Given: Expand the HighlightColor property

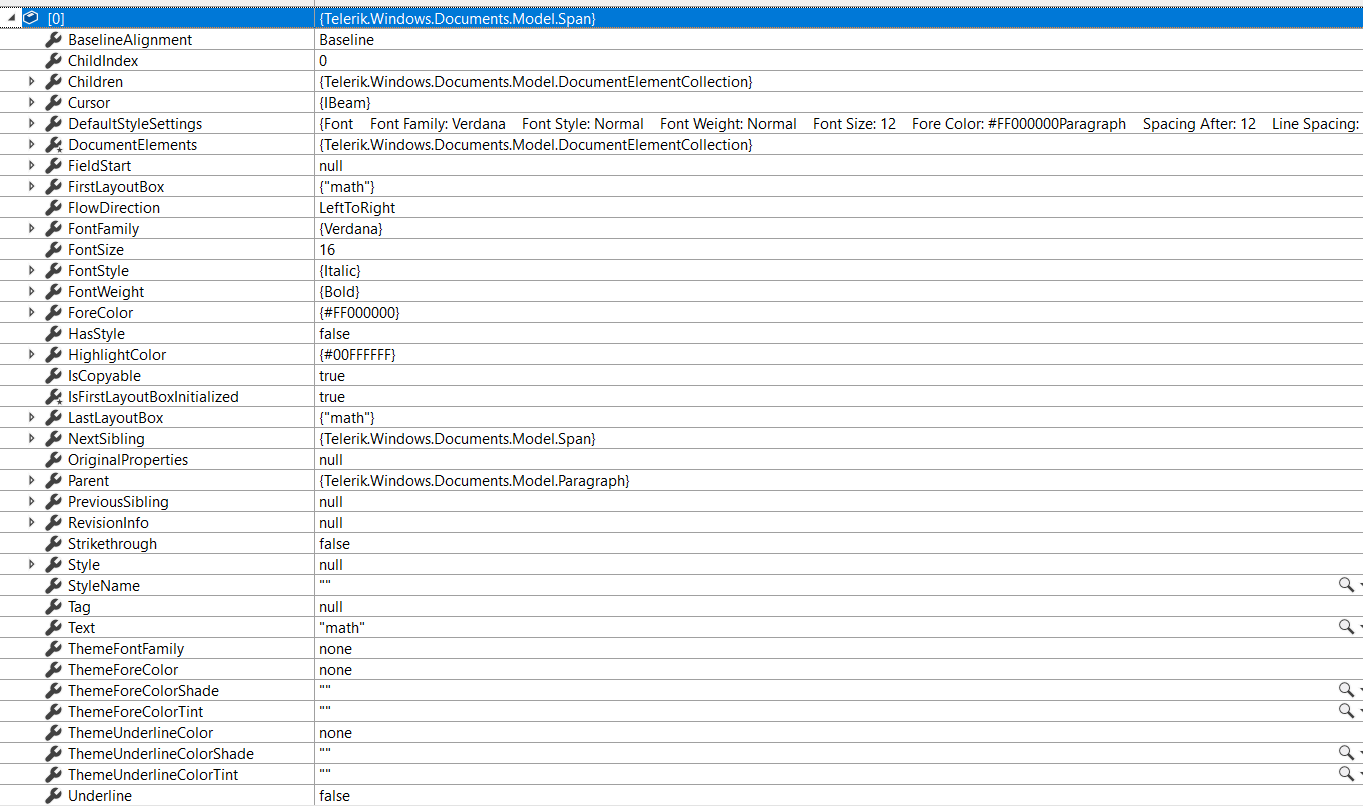Looking at the screenshot, I should pyautogui.click(x=31, y=355).
